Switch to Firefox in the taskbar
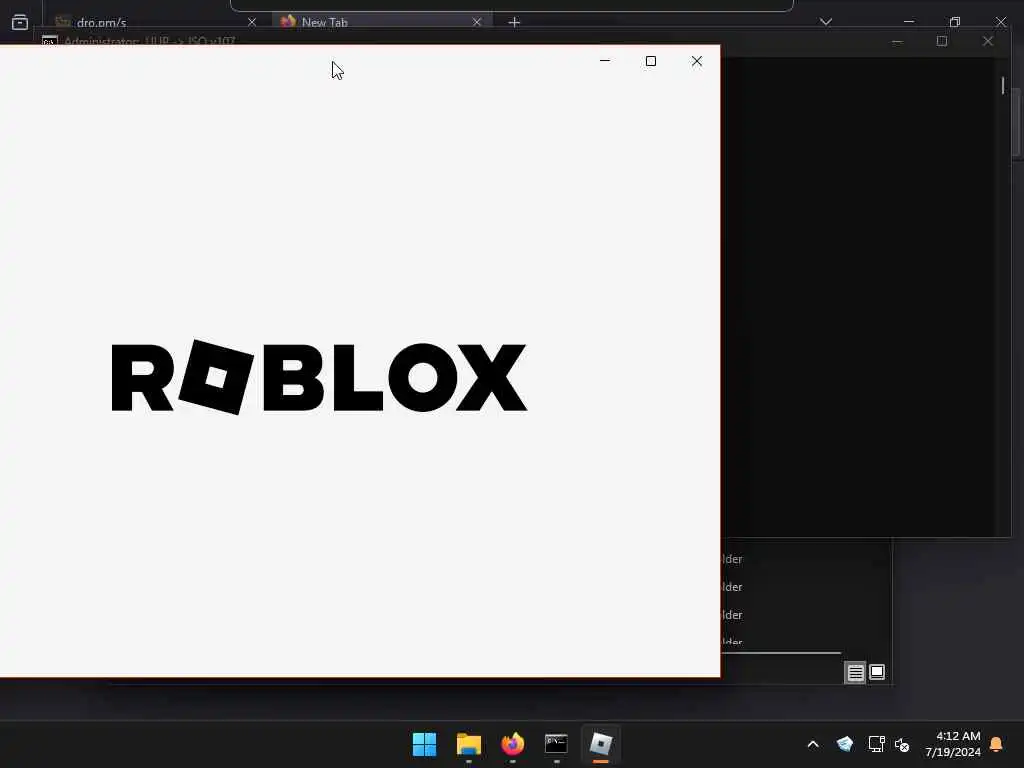Image resolution: width=1024 pixels, height=768 pixels. click(x=513, y=744)
